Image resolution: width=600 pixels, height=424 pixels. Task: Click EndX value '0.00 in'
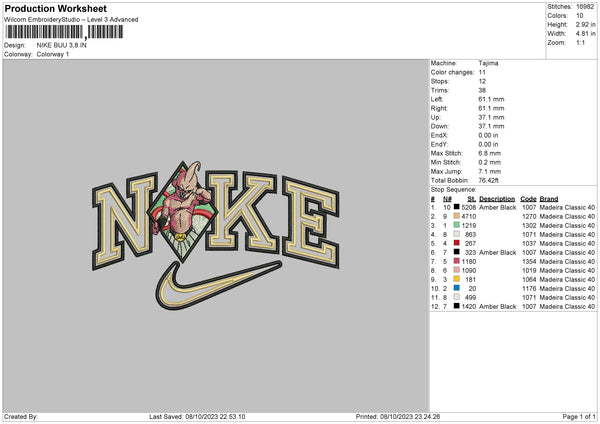(488, 135)
